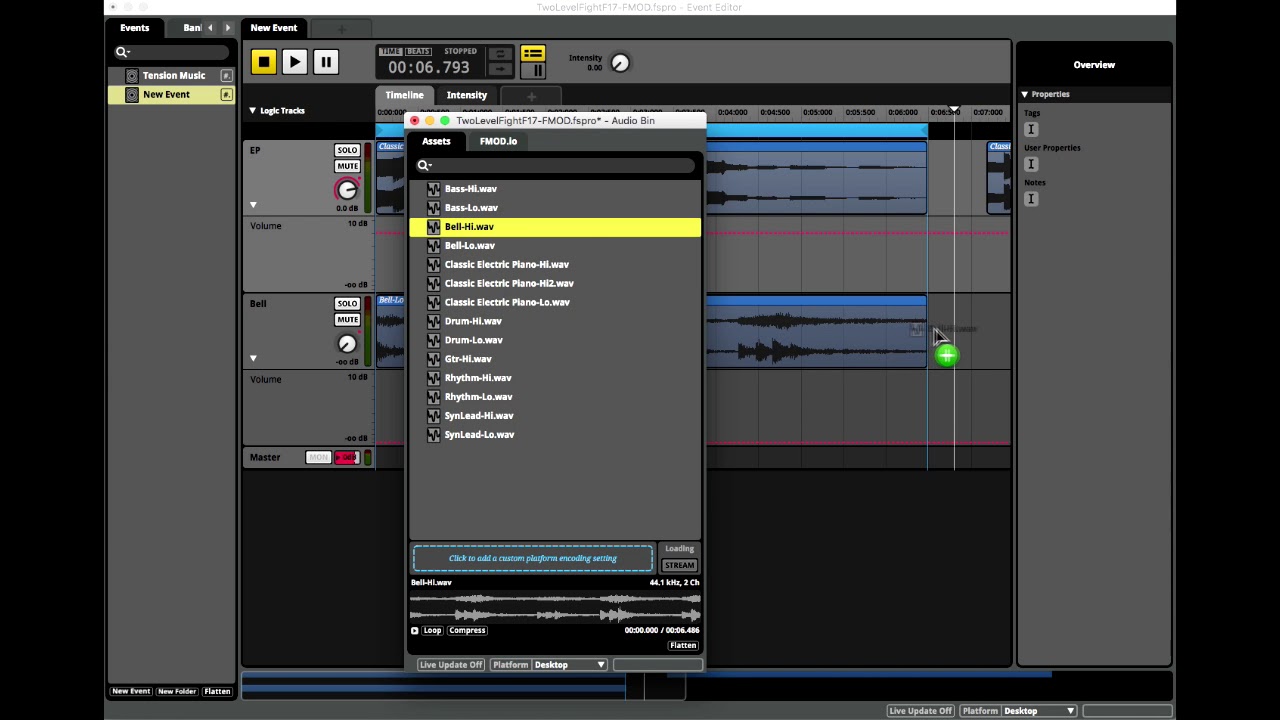
Task: Pause playback with the Pause button
Action: click(325, 62)
